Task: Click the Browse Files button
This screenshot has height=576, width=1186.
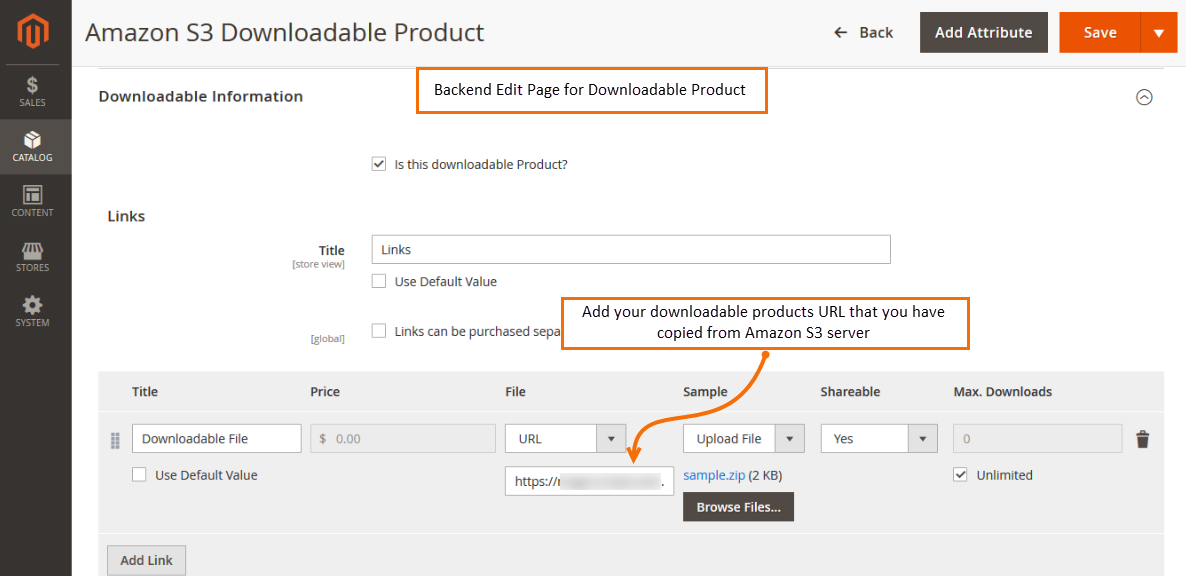Action: (738, 507)
